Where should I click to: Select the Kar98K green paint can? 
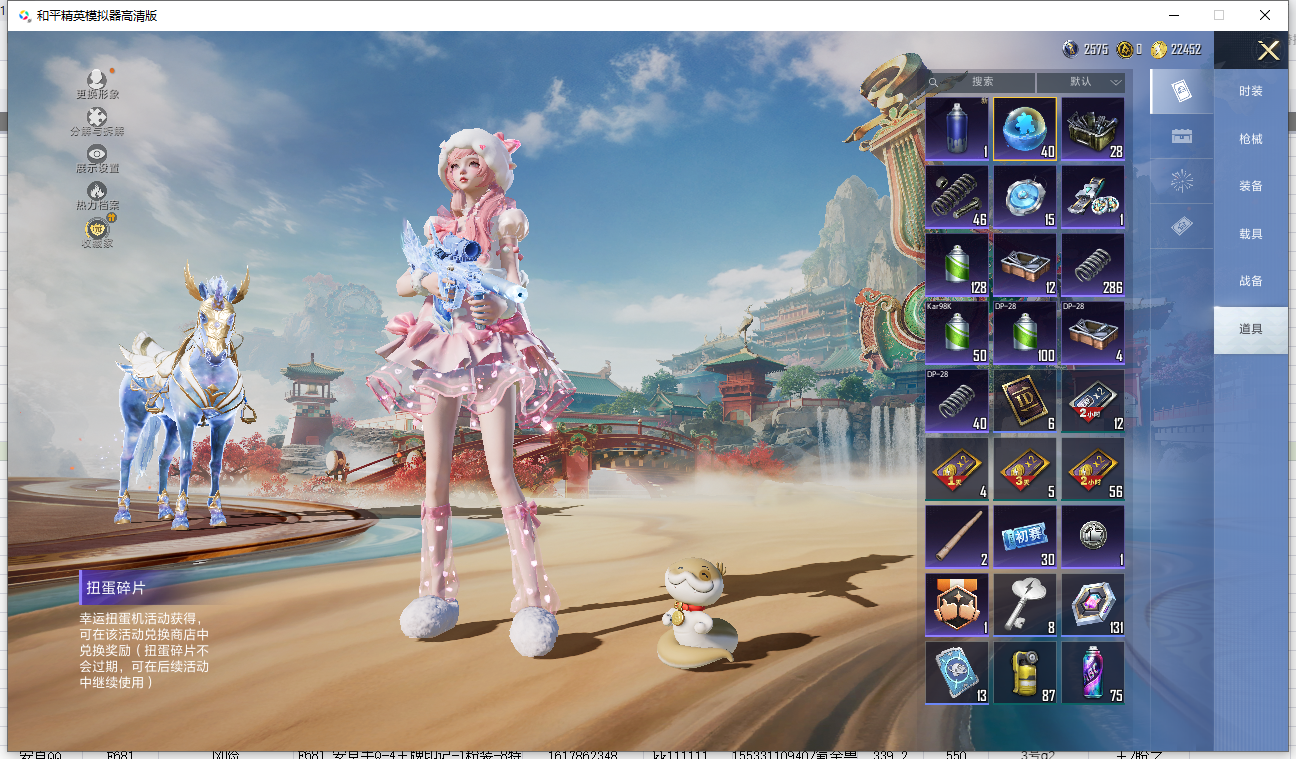point(957,333)
